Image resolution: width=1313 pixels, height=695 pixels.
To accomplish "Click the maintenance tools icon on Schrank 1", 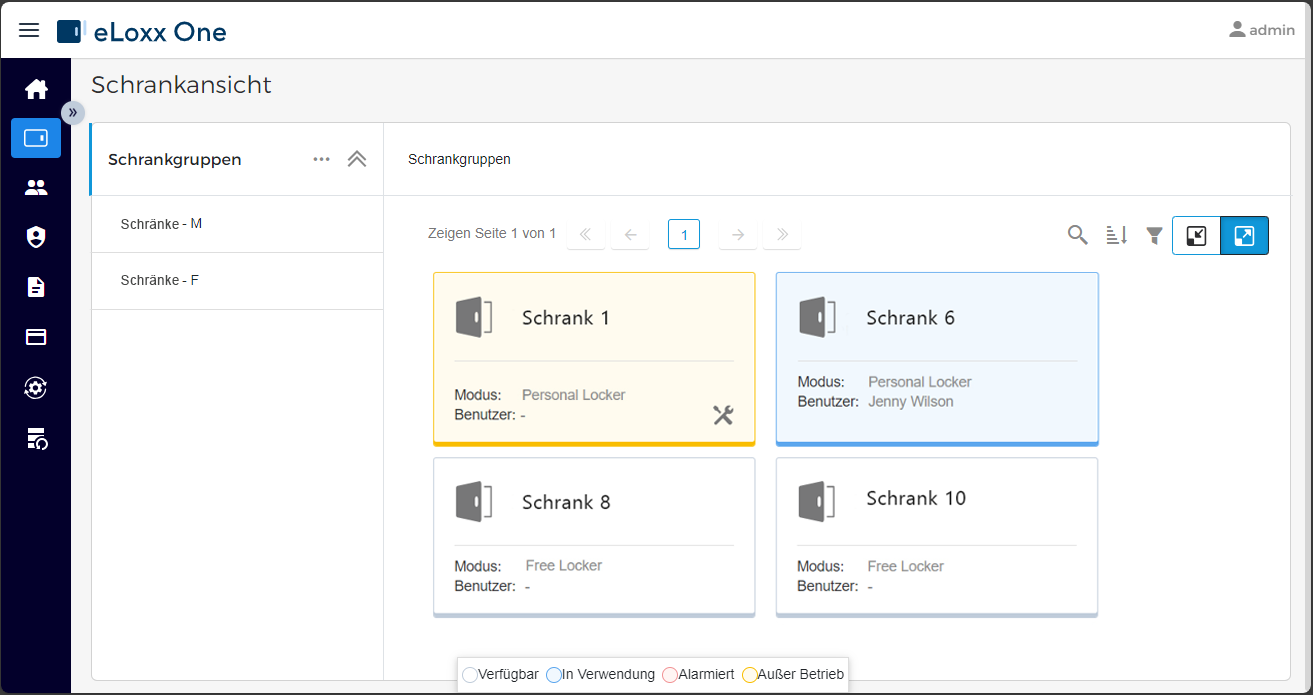I will [x=723, y=415].
